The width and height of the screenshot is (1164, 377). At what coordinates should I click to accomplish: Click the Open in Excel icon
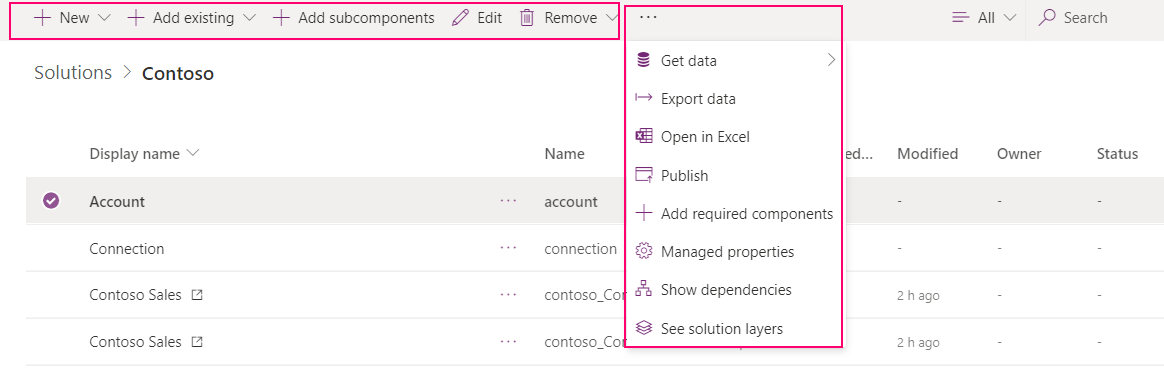click(x=644, y=137)
